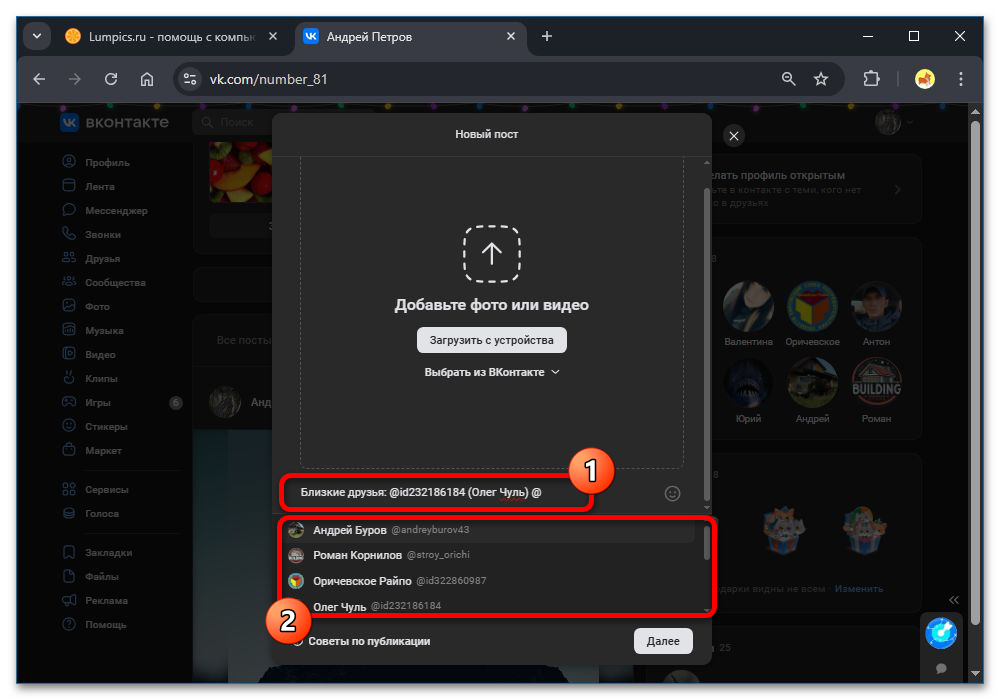Open profile avatar menu at top right
The height and width of the screenshot is (700, 1000).
click(894, 122)
